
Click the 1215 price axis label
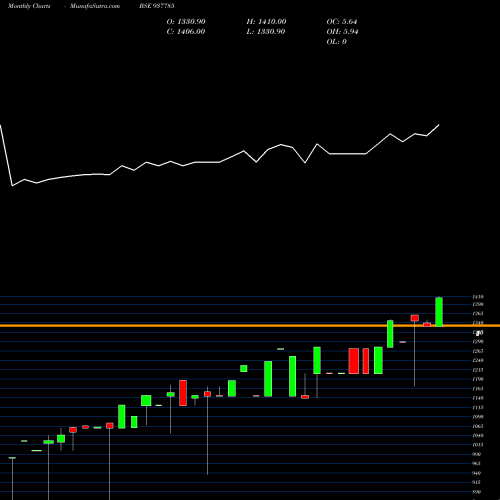[x=478, y=370]
